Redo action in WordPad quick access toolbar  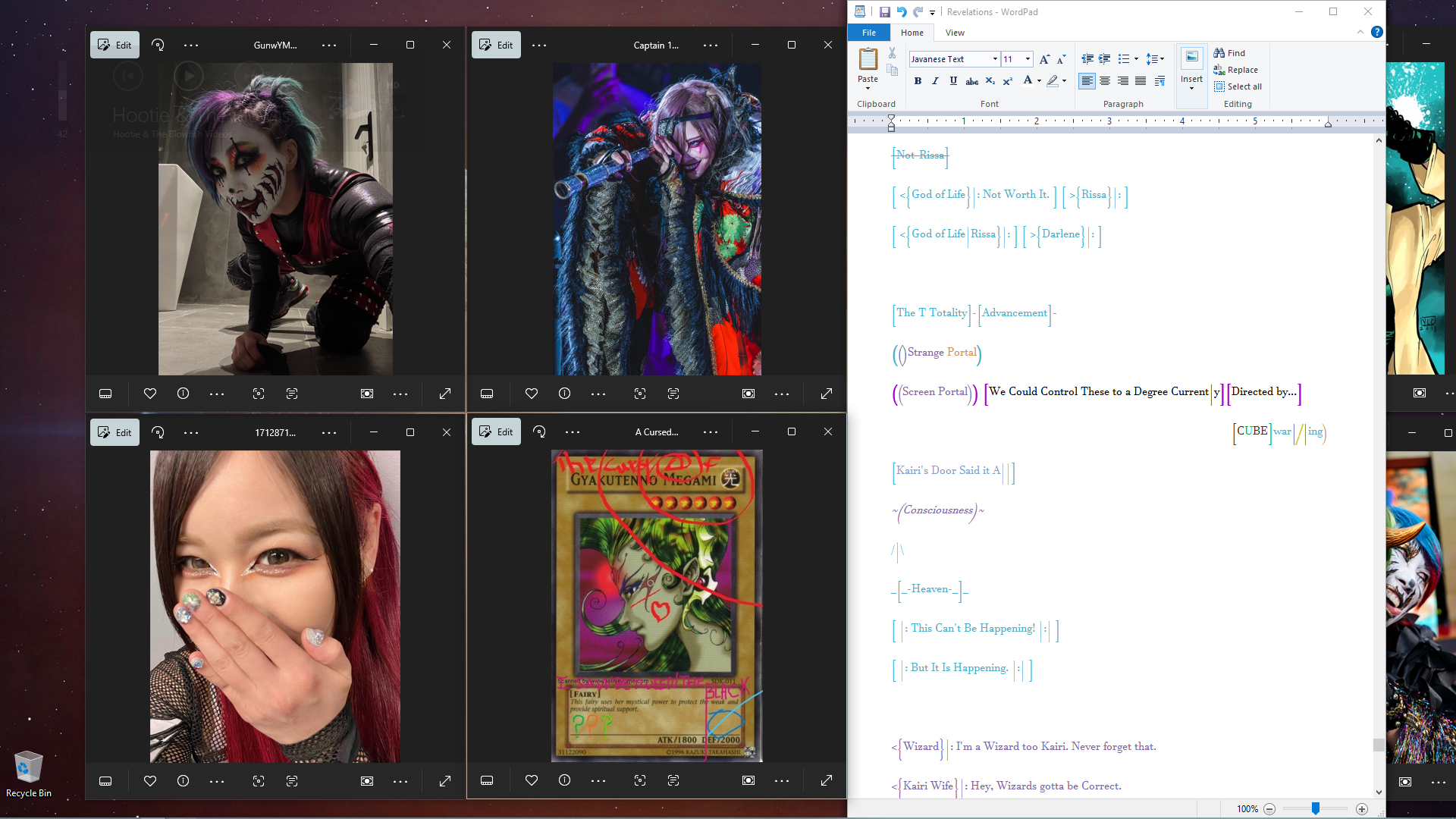[918, 12]
